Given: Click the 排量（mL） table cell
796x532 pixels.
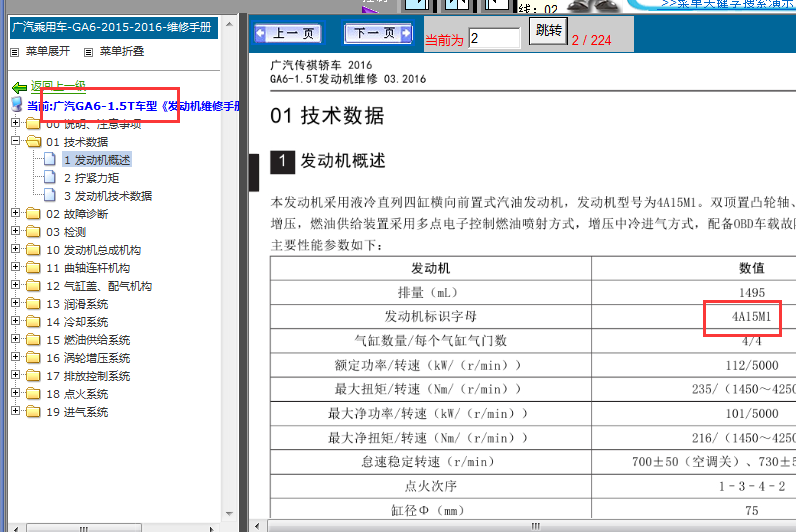Looking at the screenshot, I should point(430,292).
